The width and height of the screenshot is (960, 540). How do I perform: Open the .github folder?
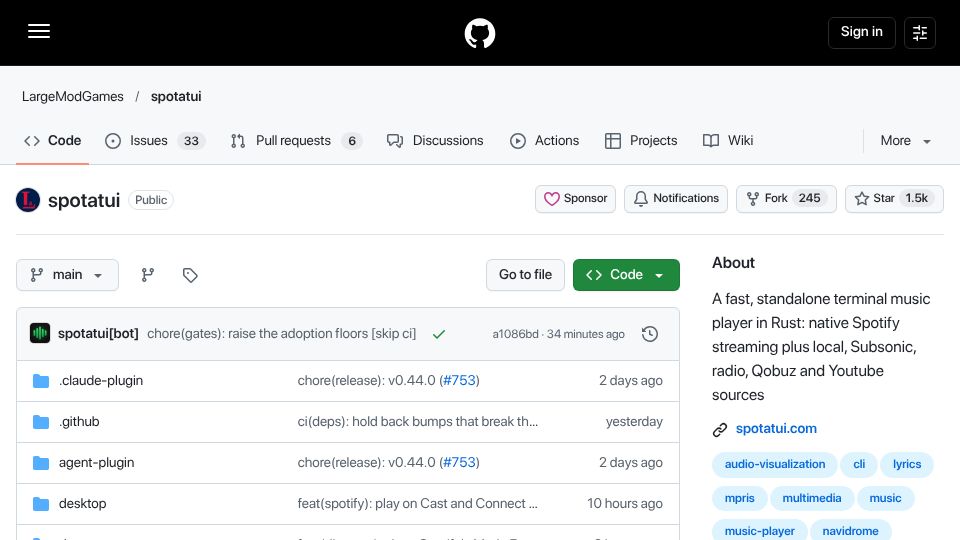[x=79, y=422]
